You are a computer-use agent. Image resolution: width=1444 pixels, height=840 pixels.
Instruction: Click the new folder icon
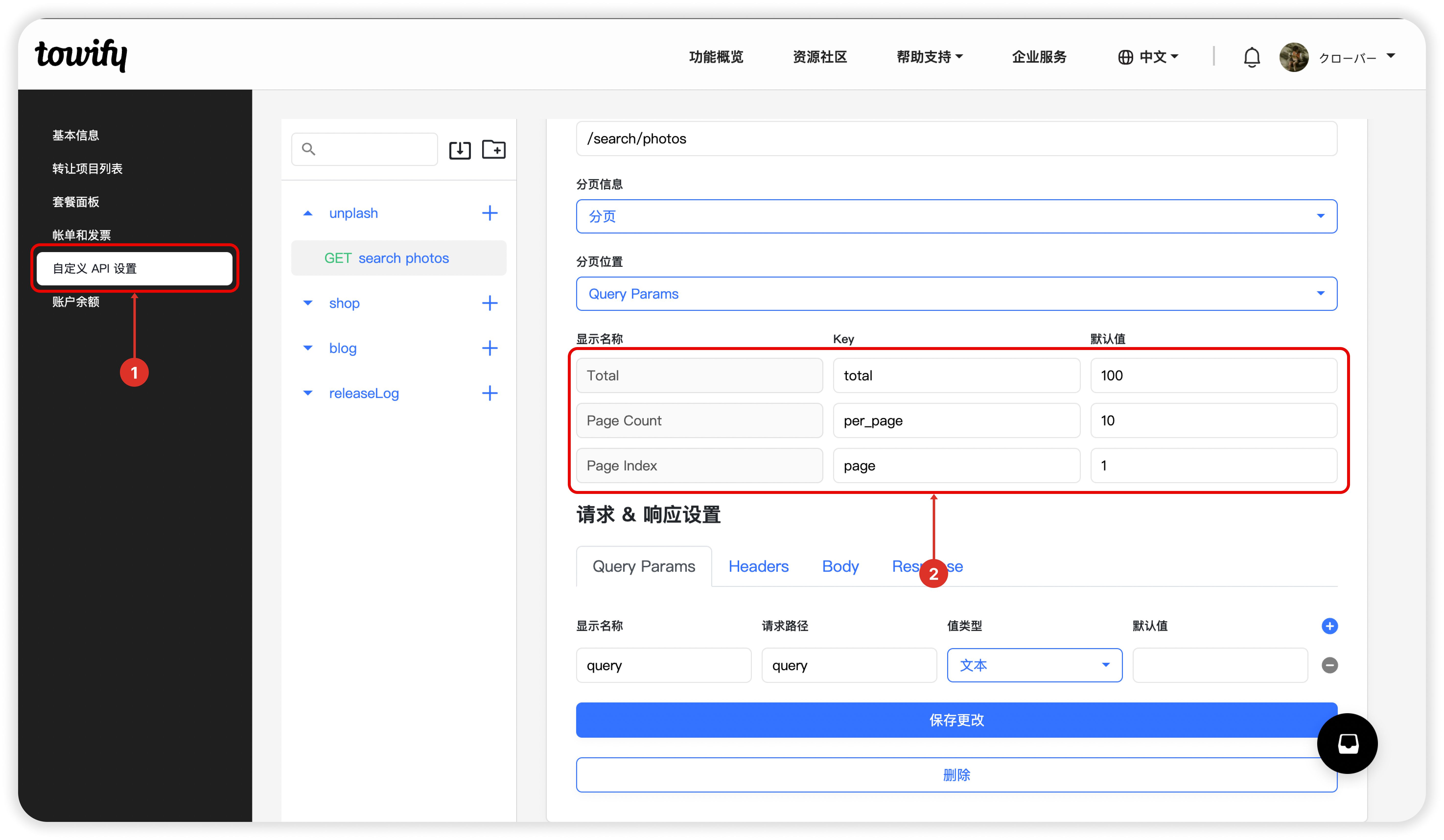coord(493,150)
